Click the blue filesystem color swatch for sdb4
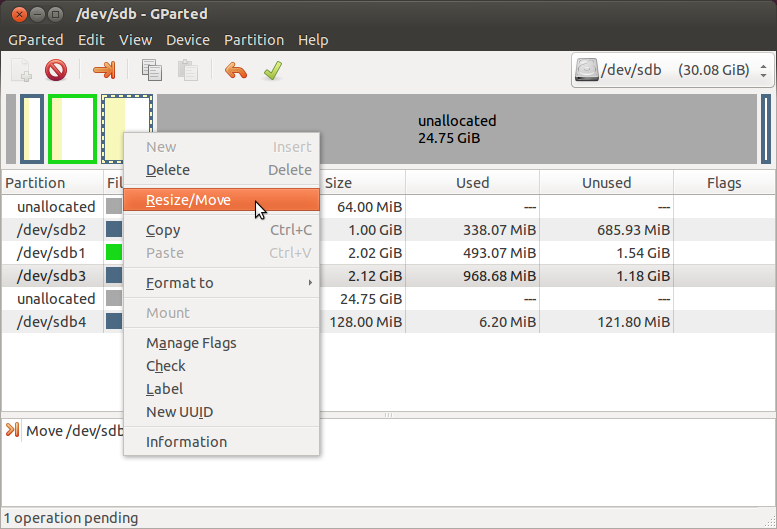The width and height of the screenshot is (777, 529). (x=114, y=322)
